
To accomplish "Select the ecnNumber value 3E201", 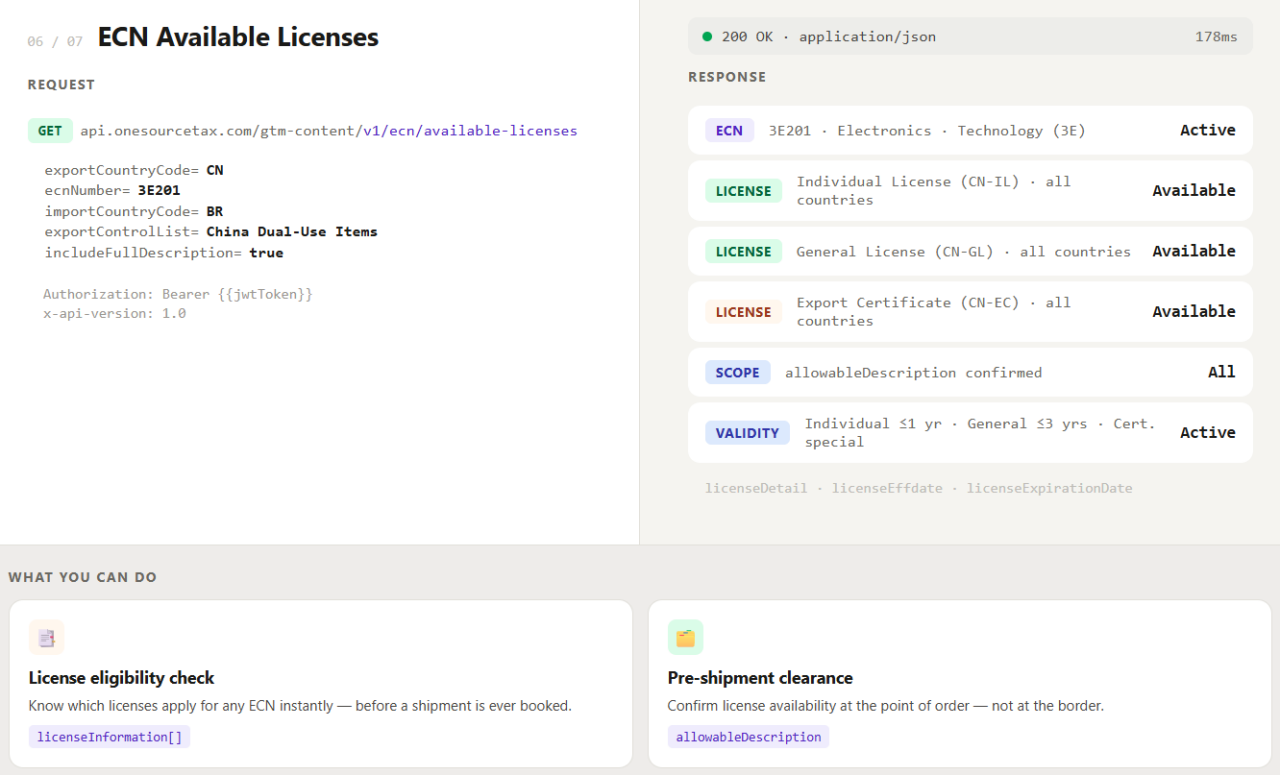I will click(159, 190).
